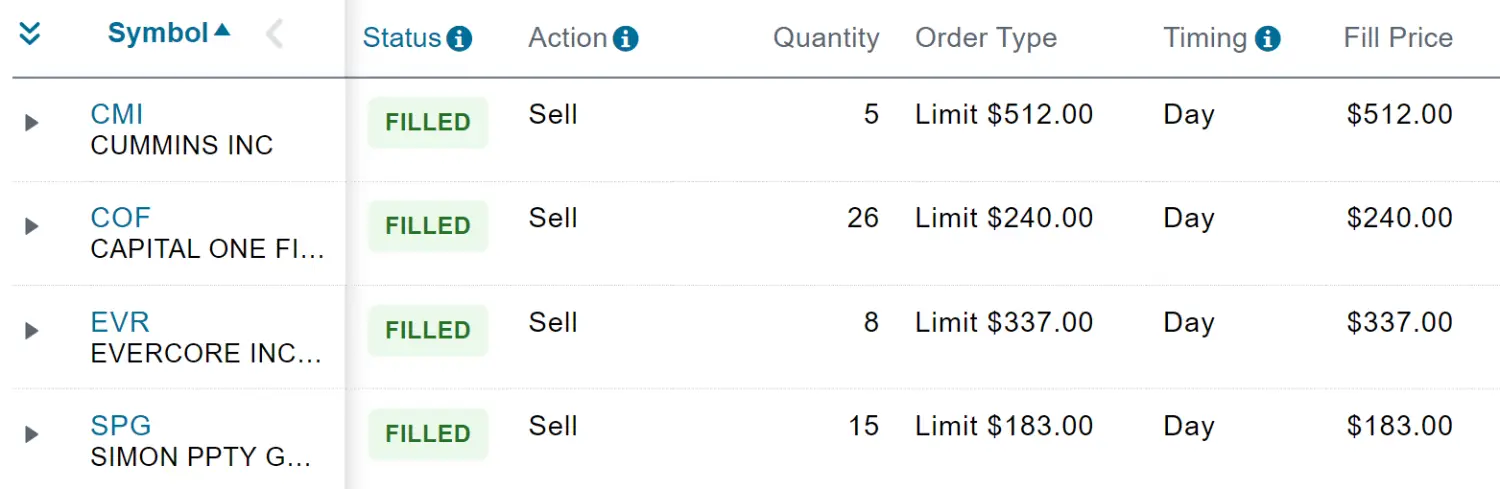Click the Timing column info icon

point(1267,39)
